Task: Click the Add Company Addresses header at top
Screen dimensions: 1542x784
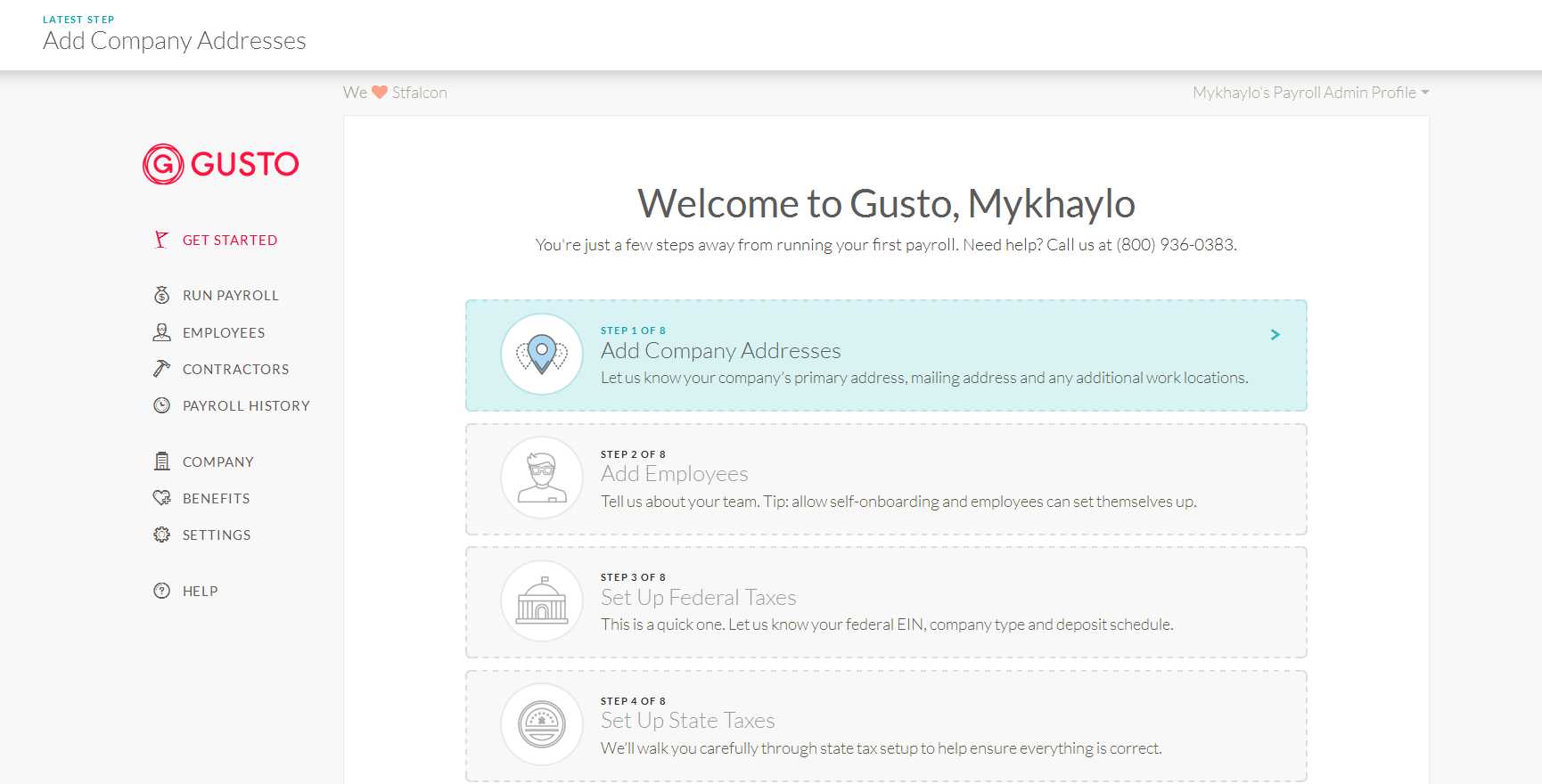Action: [175, 41]
